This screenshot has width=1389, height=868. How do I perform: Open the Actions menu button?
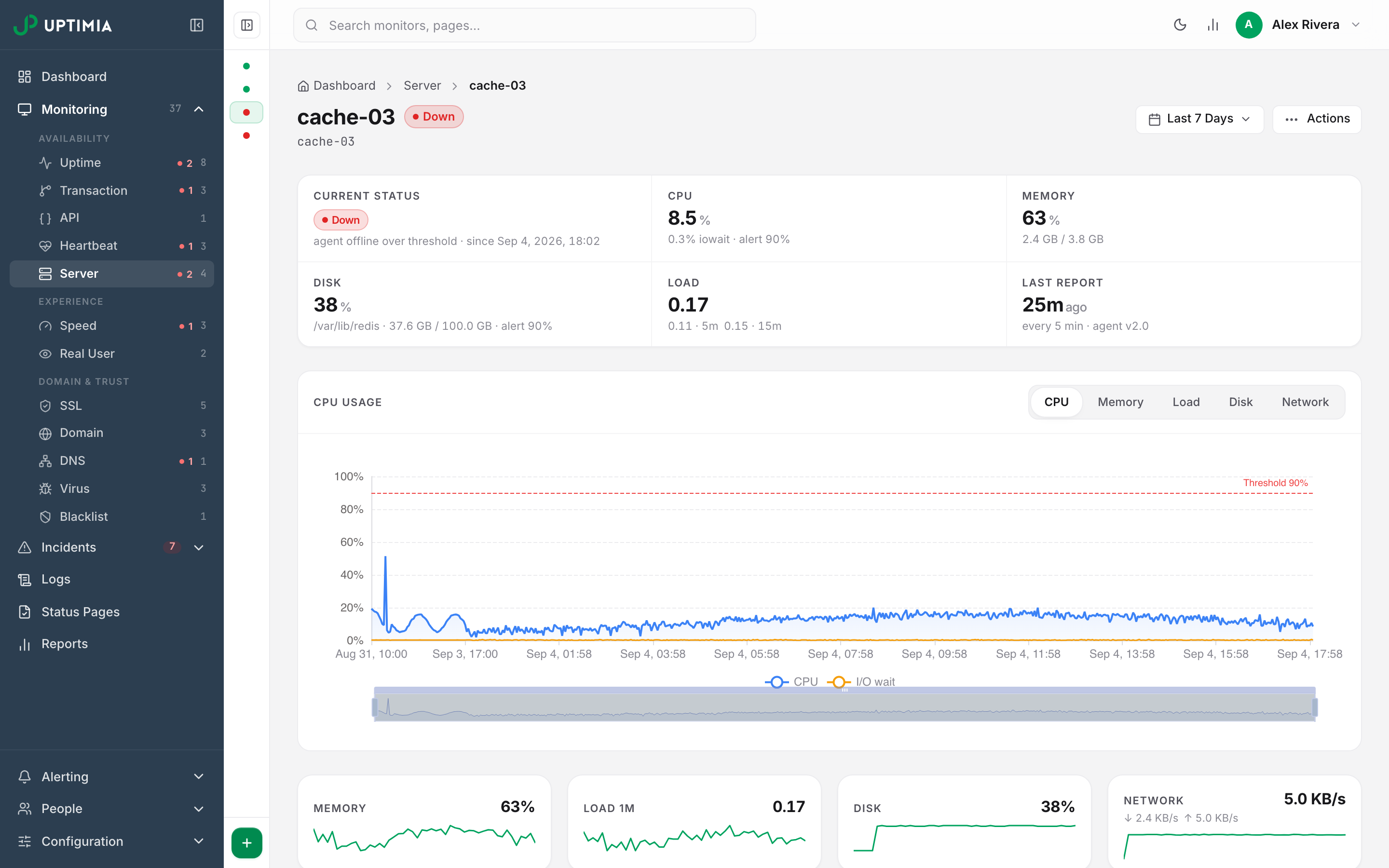[x=1317, y=119]
